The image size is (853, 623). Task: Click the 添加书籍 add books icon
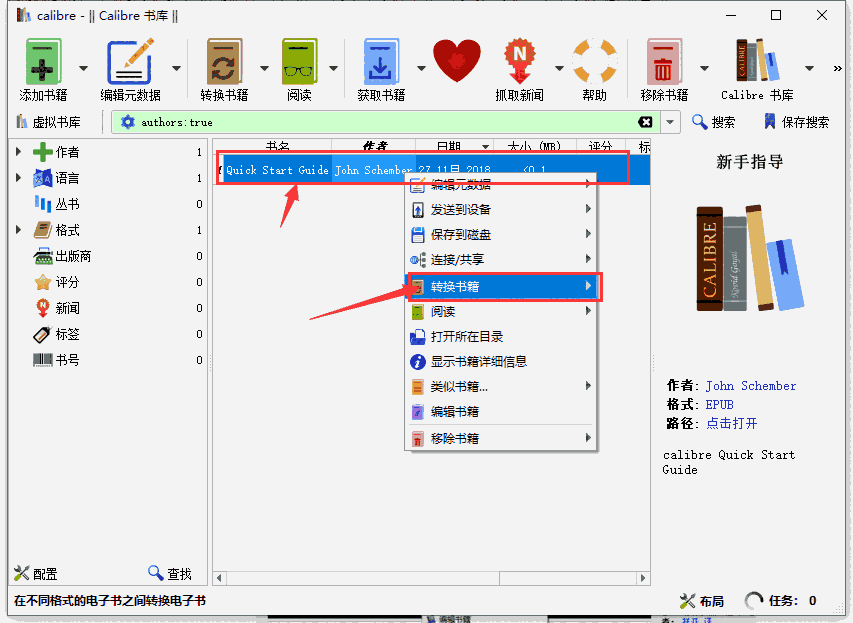tap(44, 61)
